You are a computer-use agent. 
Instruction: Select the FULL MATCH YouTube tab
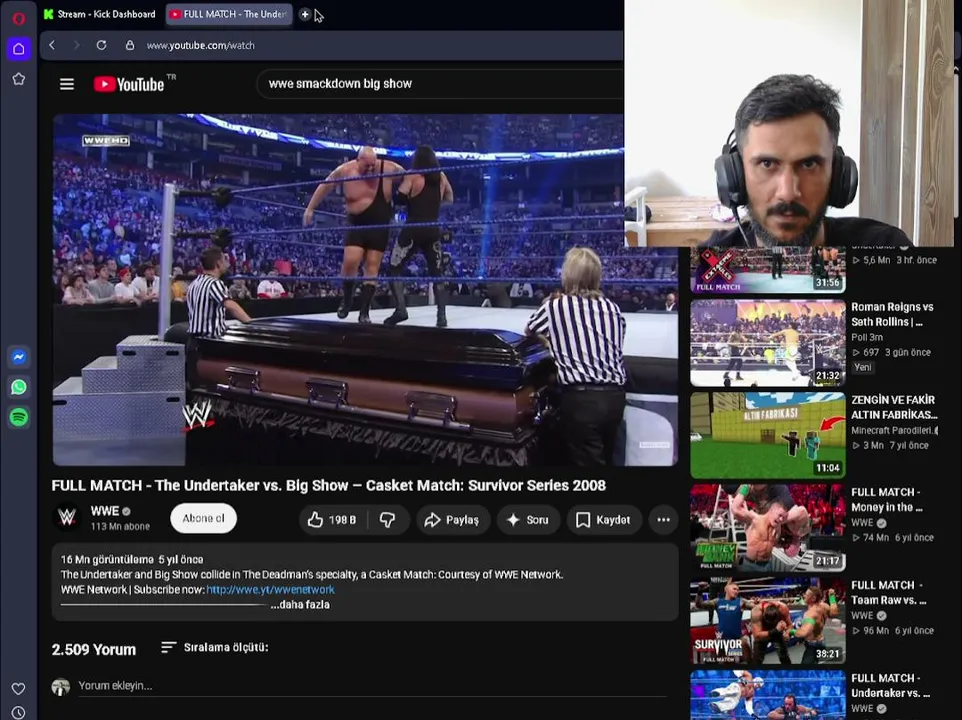point(229,14)
